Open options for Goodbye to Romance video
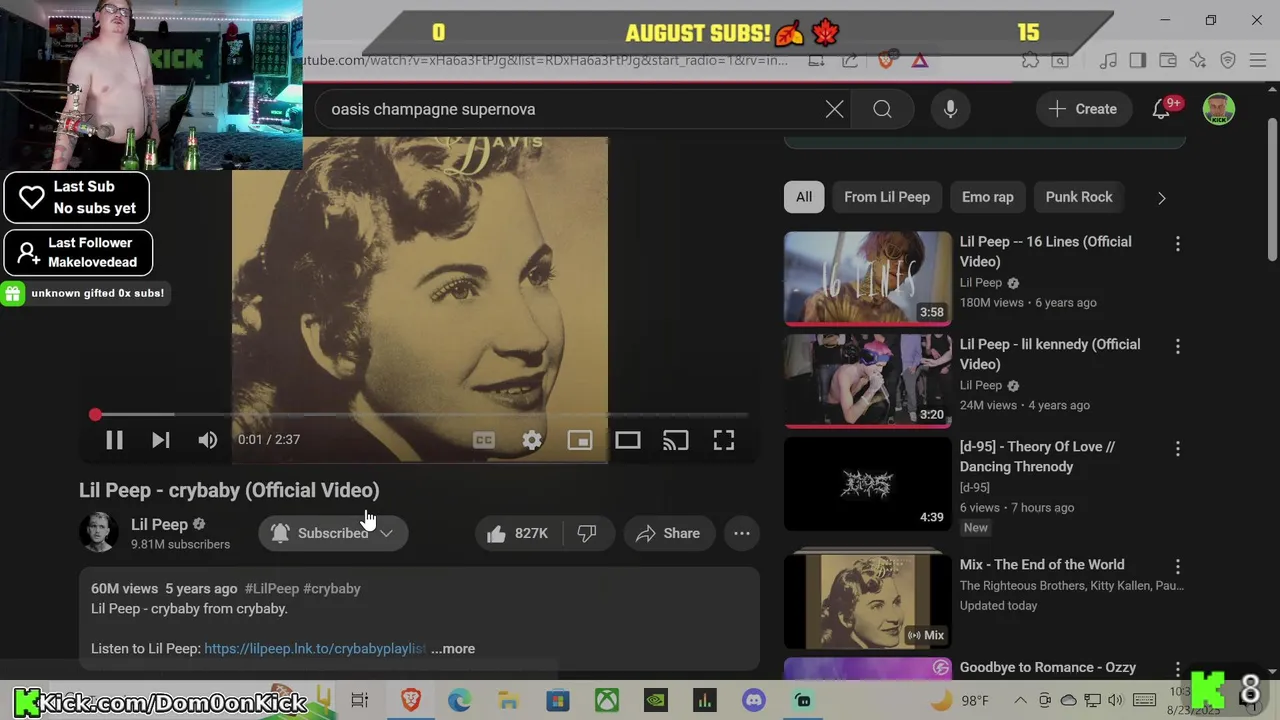The height and width of the screenshot is (720, 1280). (x=1177, y=669)
